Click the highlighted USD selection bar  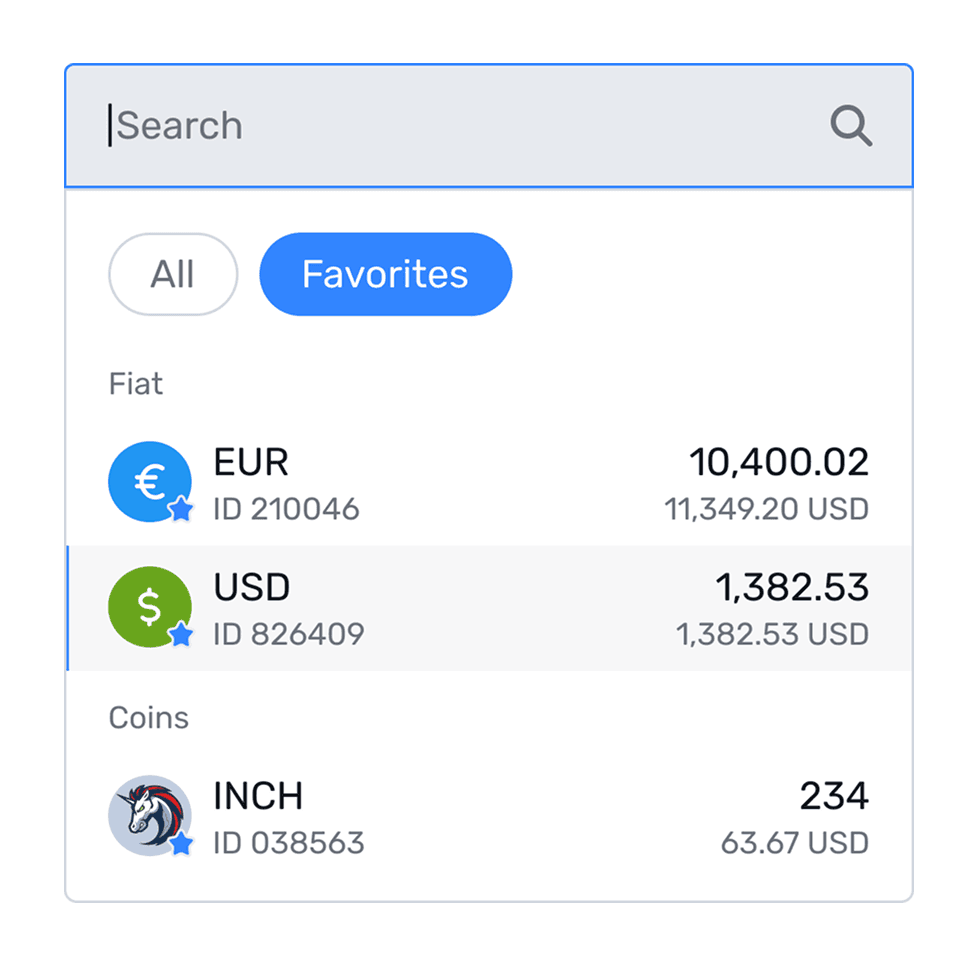tap(69, 606)
